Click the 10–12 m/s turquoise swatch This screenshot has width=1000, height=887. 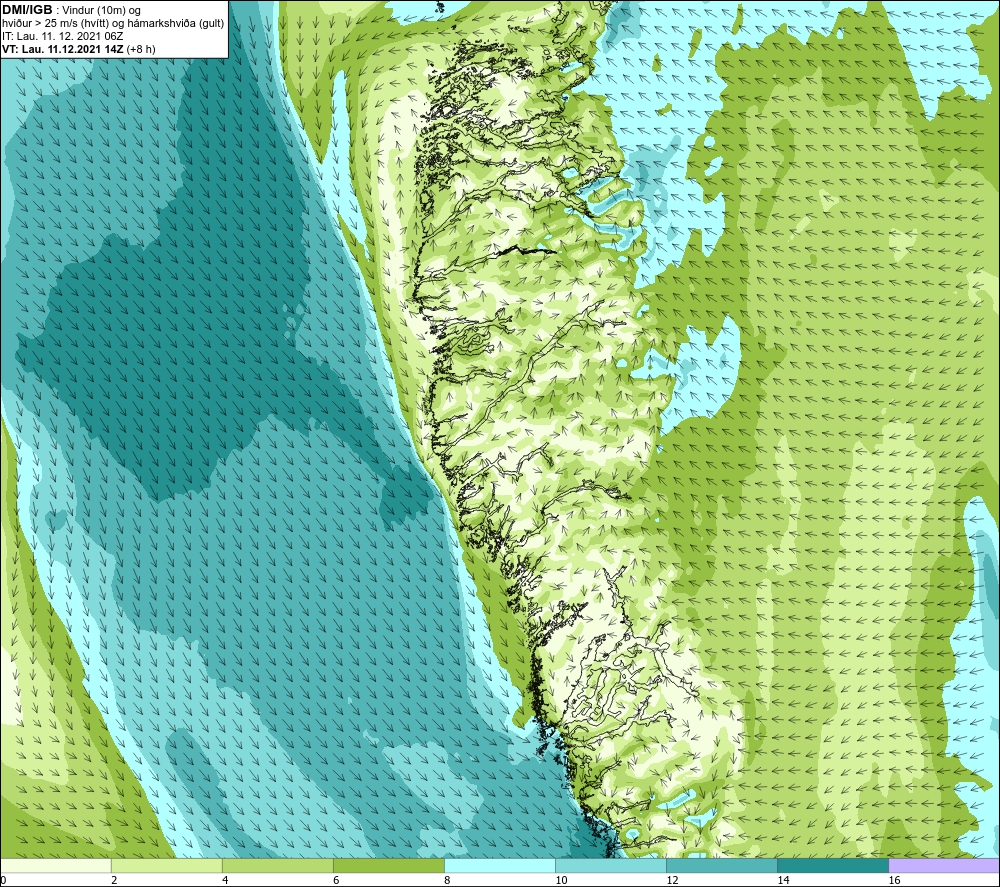[611, 866]
